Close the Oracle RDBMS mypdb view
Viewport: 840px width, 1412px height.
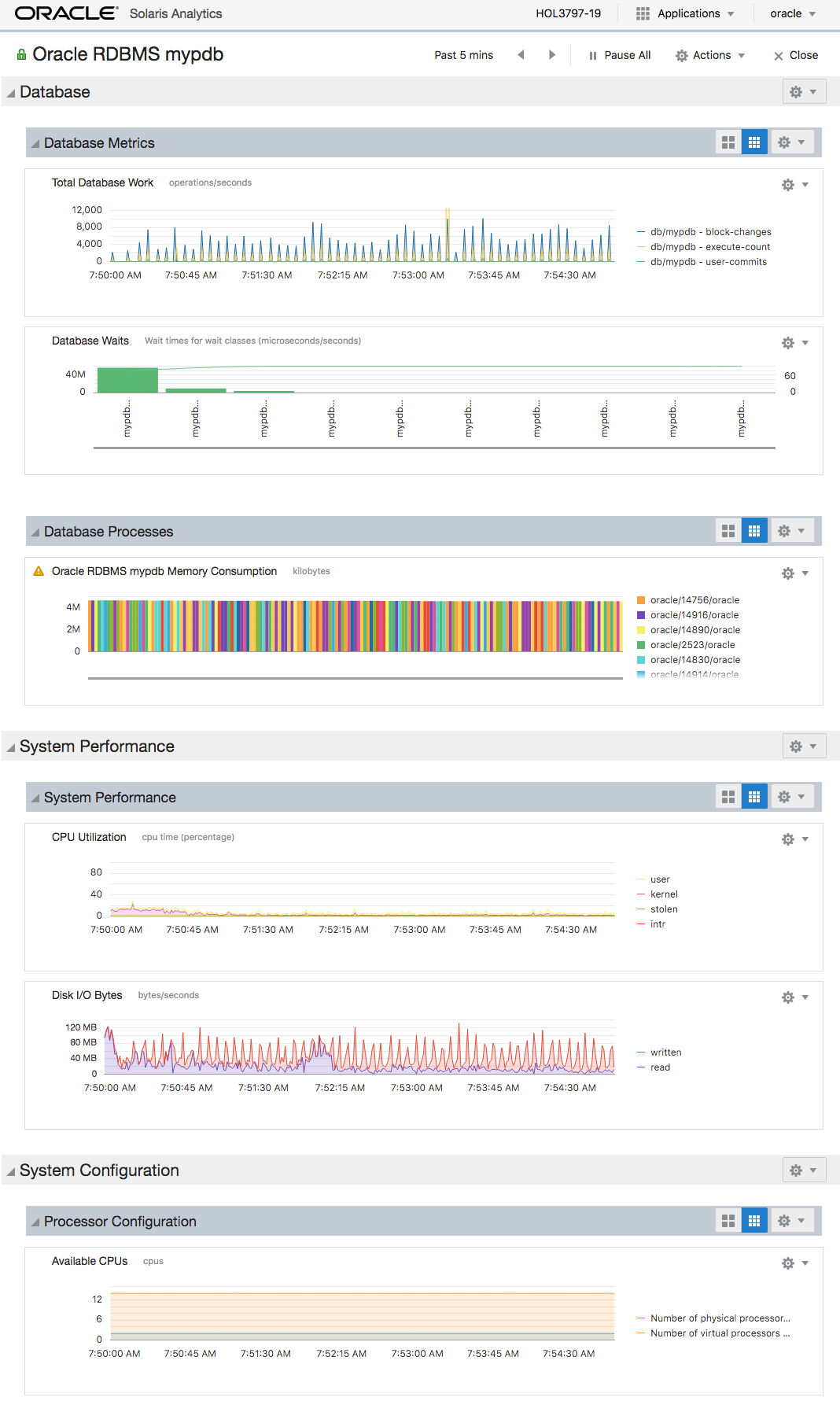point(795,55)
